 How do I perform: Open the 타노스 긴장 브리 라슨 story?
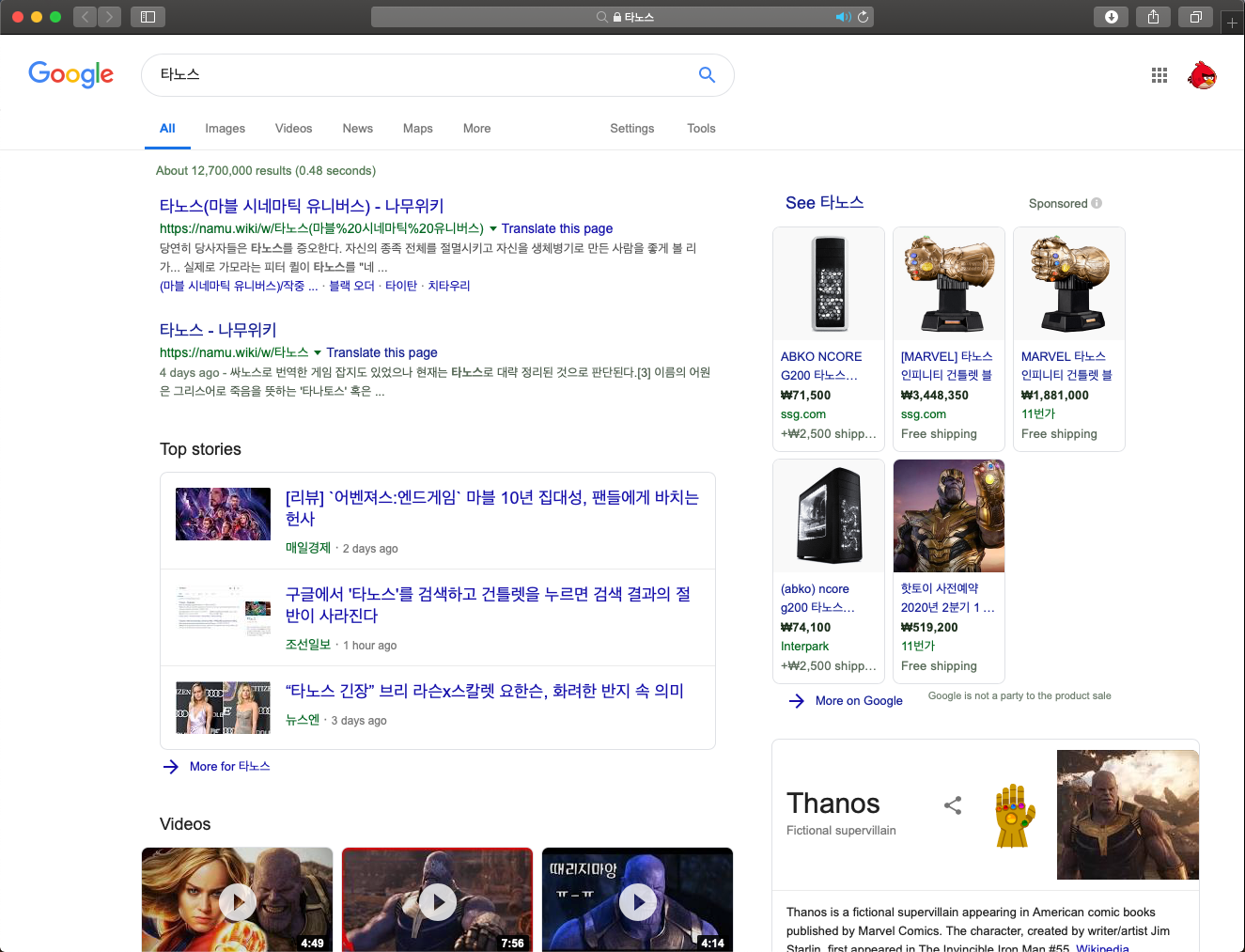coord(485,691)
